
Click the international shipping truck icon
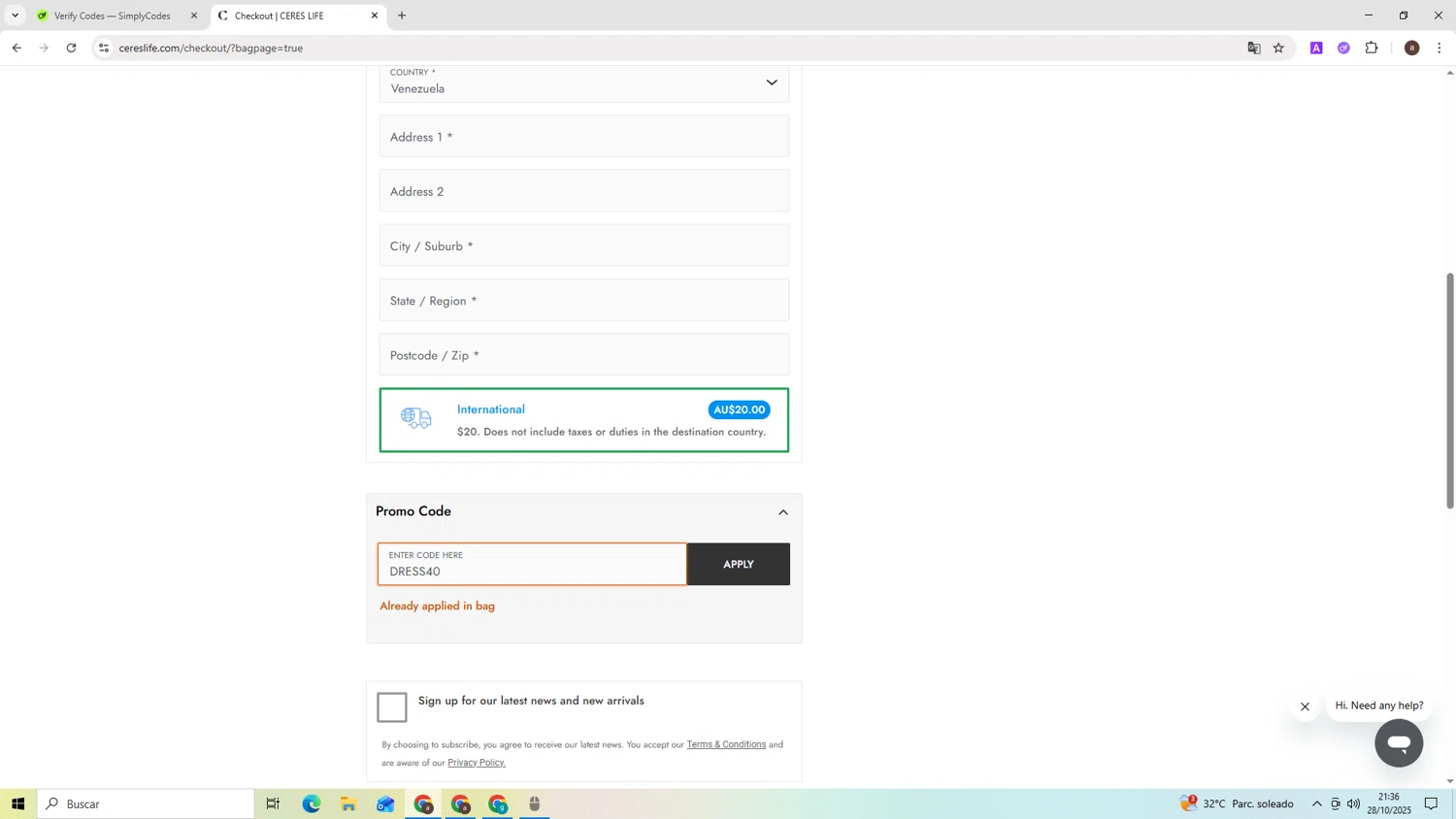point(416,418)
